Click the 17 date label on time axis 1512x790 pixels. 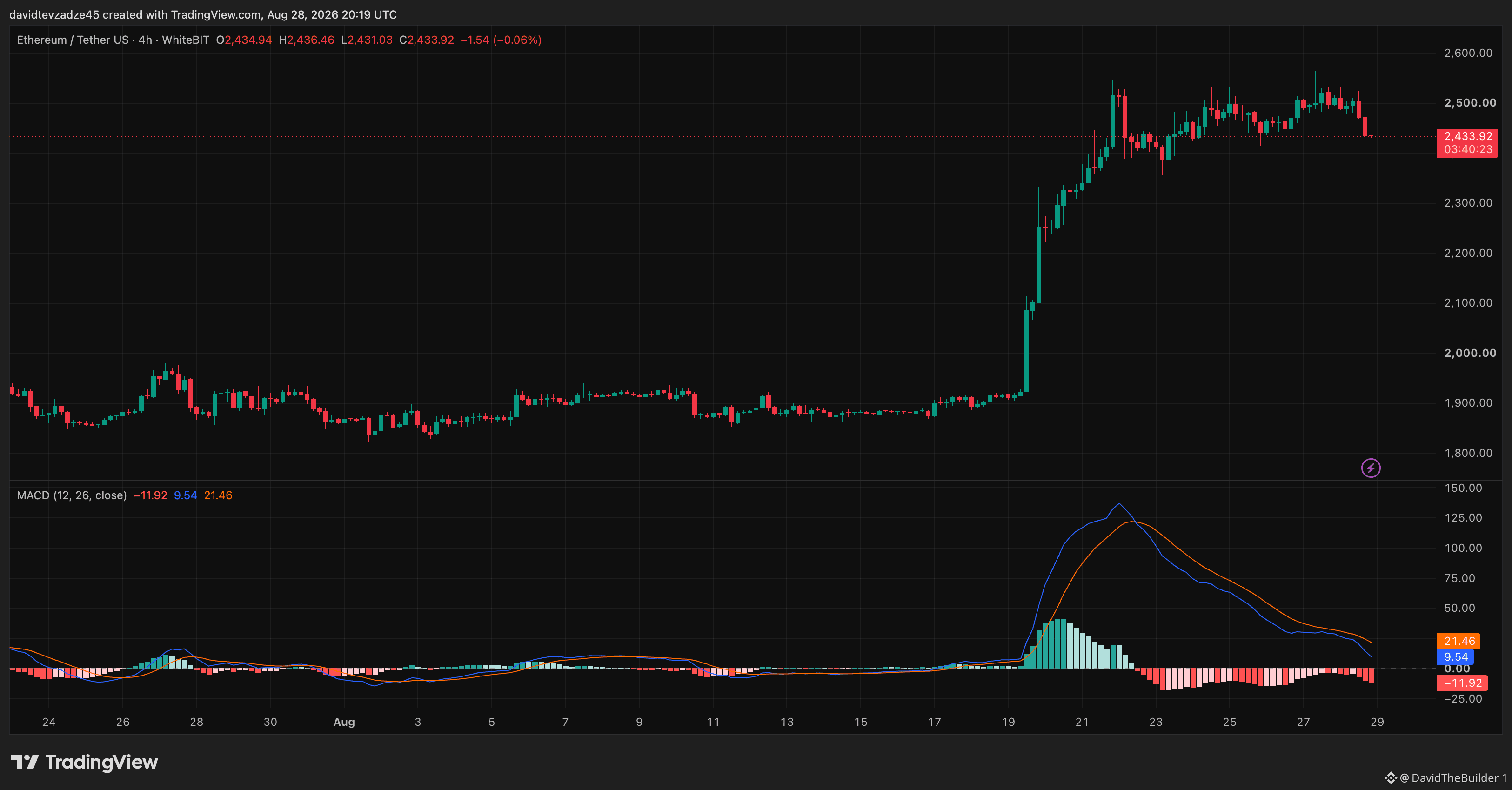click(935, 722)
